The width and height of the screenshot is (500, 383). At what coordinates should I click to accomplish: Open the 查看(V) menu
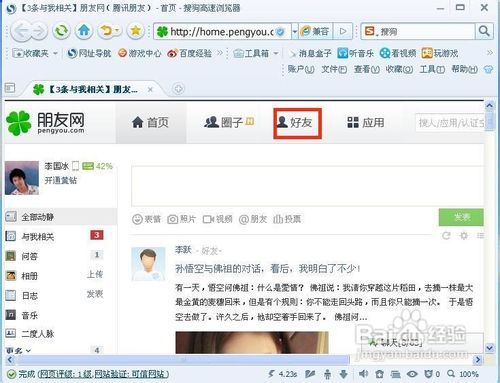367,69
